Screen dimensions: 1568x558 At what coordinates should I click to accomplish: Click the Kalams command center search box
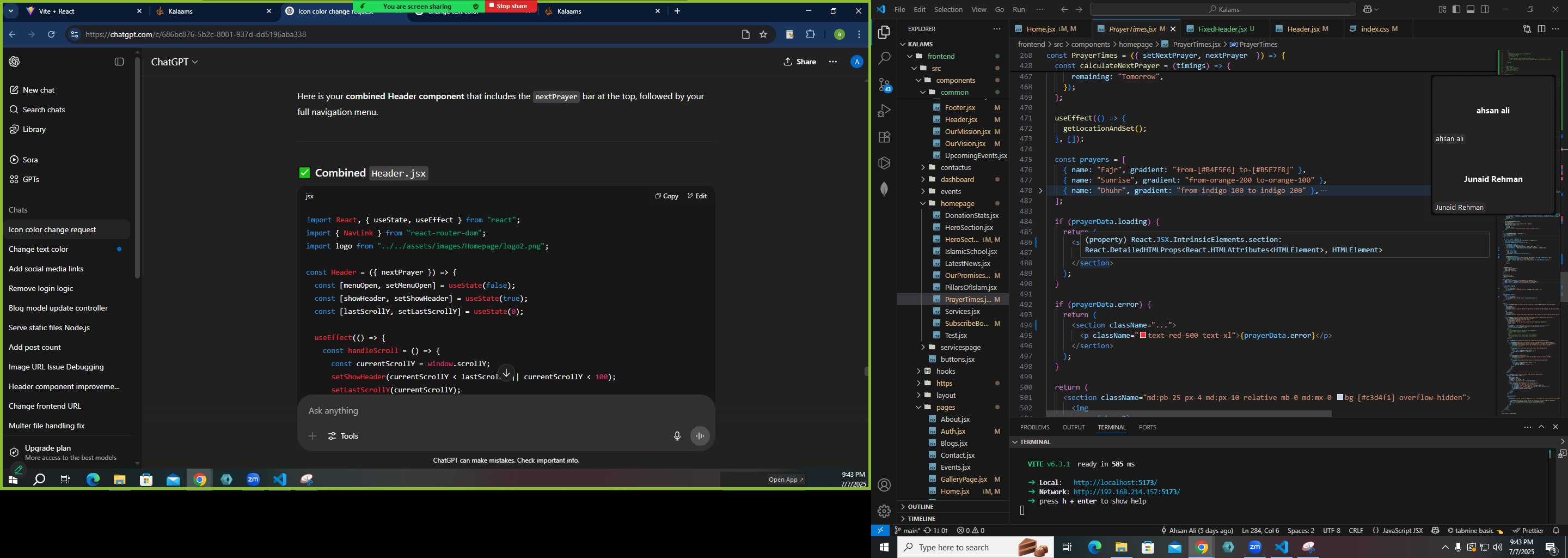pos(1222,10)
